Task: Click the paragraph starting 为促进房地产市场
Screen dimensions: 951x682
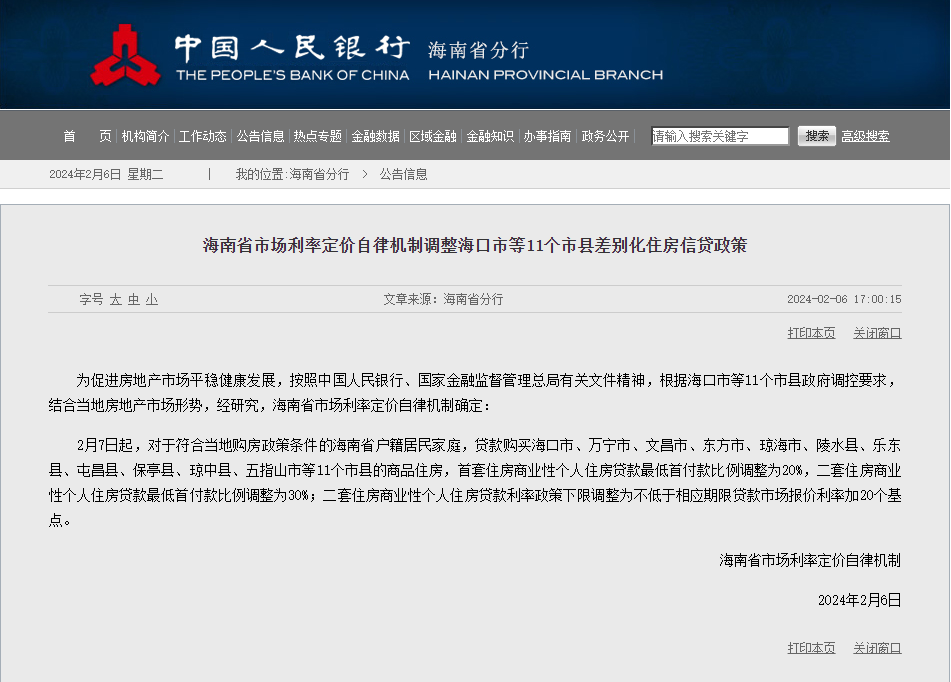Action: point(475,393)
